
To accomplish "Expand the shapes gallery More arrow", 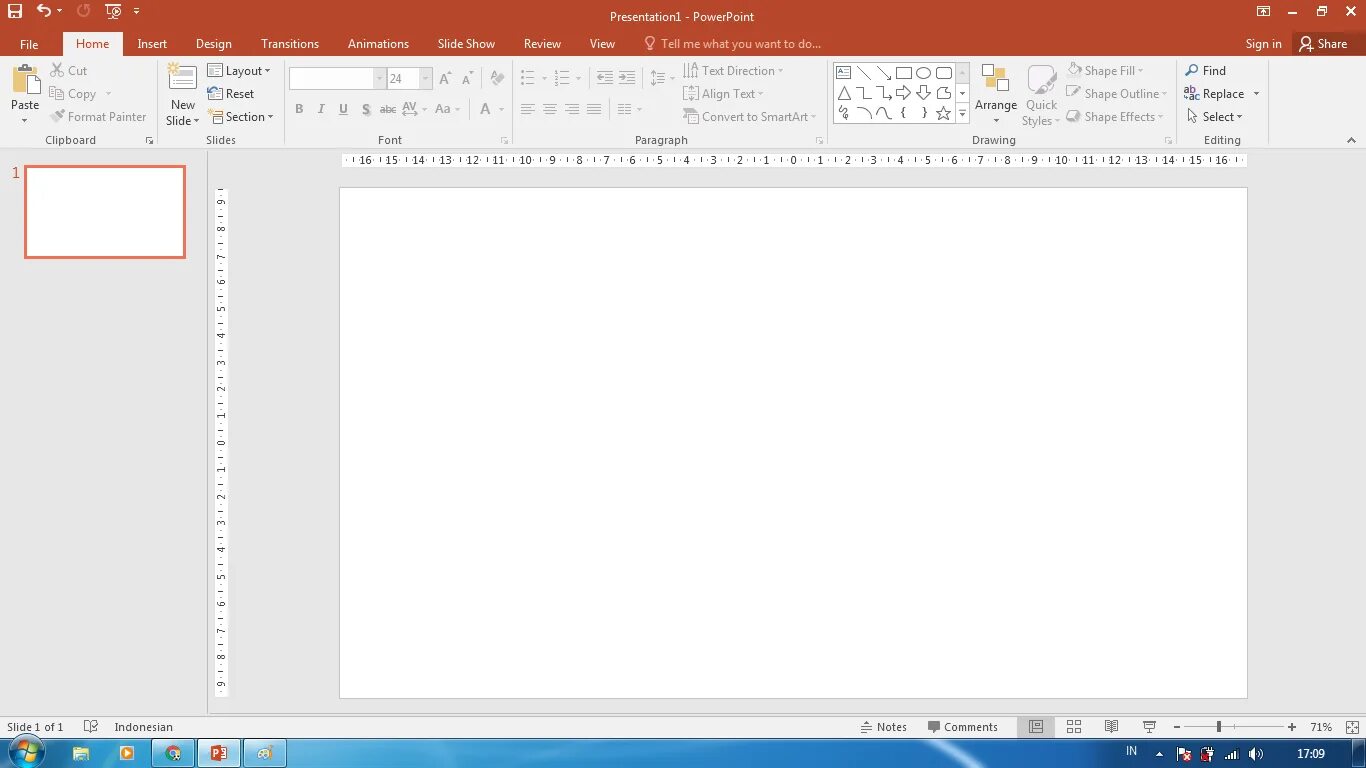I will tap(962, 114).
